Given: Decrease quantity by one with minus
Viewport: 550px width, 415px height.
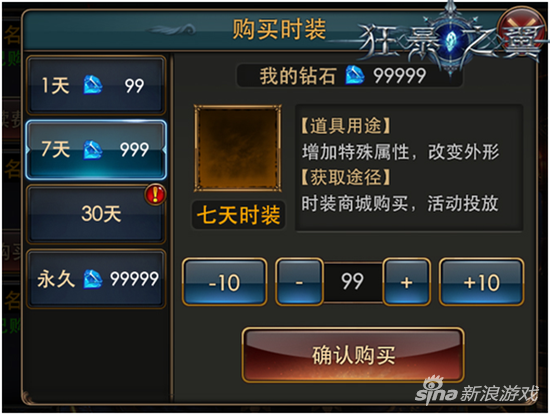Looking at the screenshot, I should 299,282.
